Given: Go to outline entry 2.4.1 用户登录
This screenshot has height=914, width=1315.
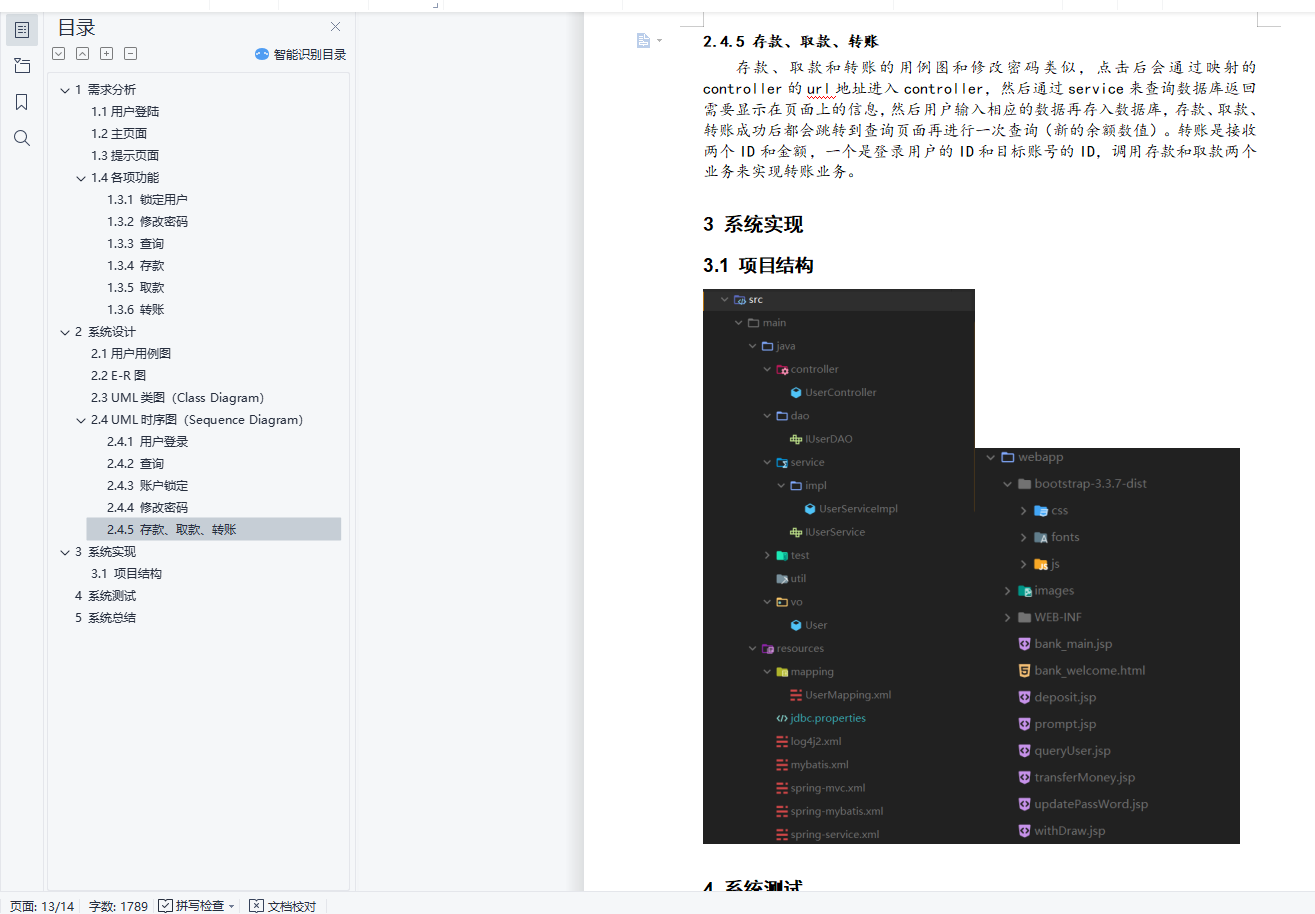Looking at the screenshot, I should click(x=147, y=441).
